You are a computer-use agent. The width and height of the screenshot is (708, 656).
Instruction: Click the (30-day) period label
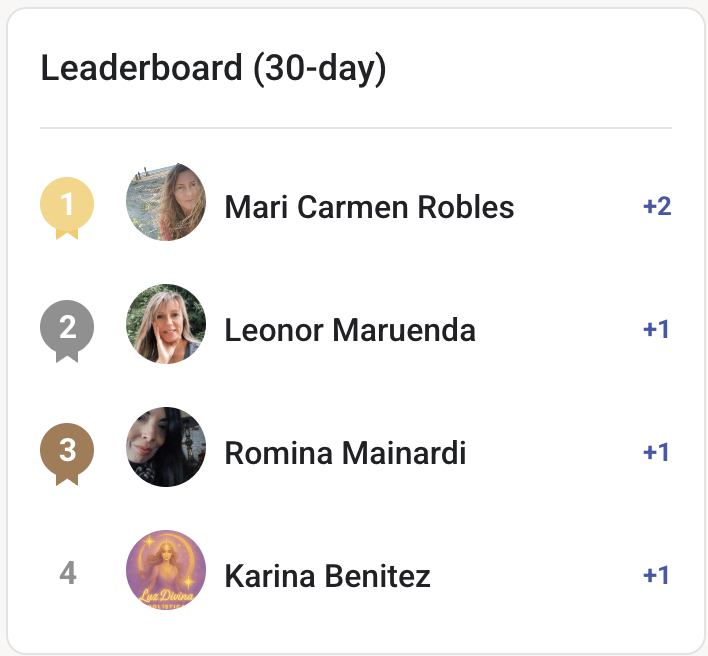tap(320, 69)
